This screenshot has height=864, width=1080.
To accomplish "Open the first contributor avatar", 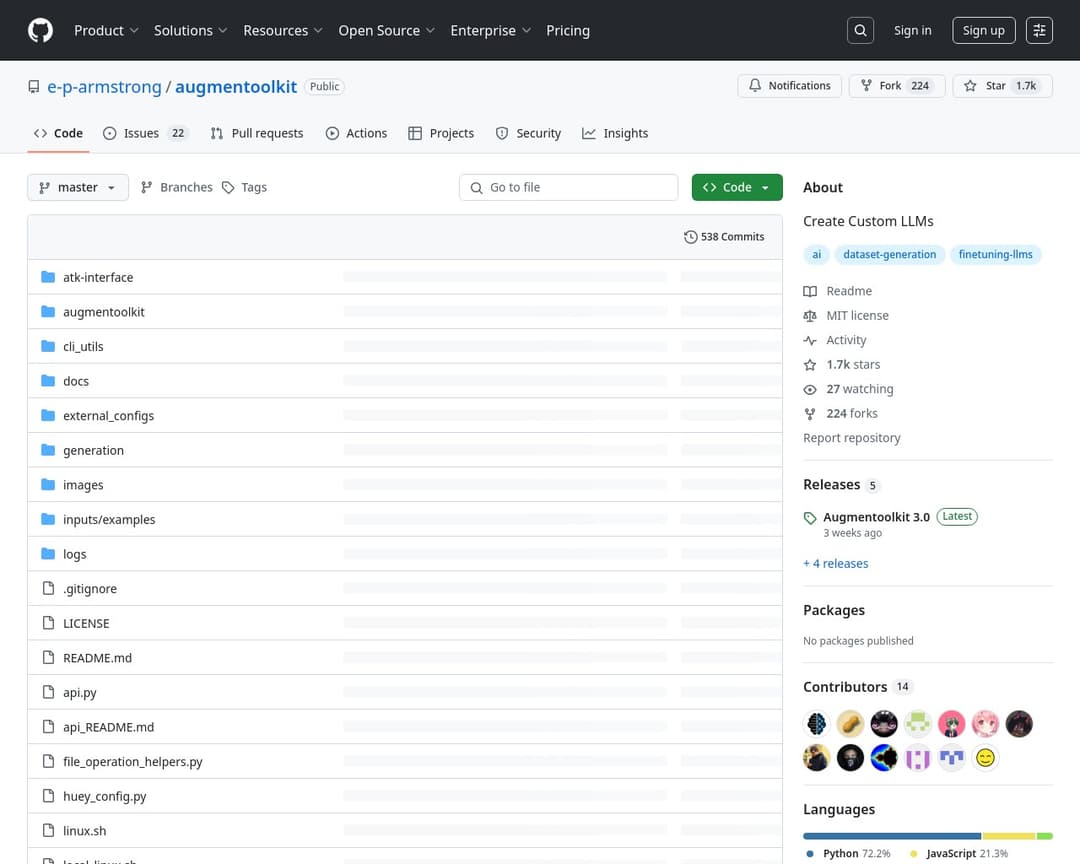I will (816, 724).
